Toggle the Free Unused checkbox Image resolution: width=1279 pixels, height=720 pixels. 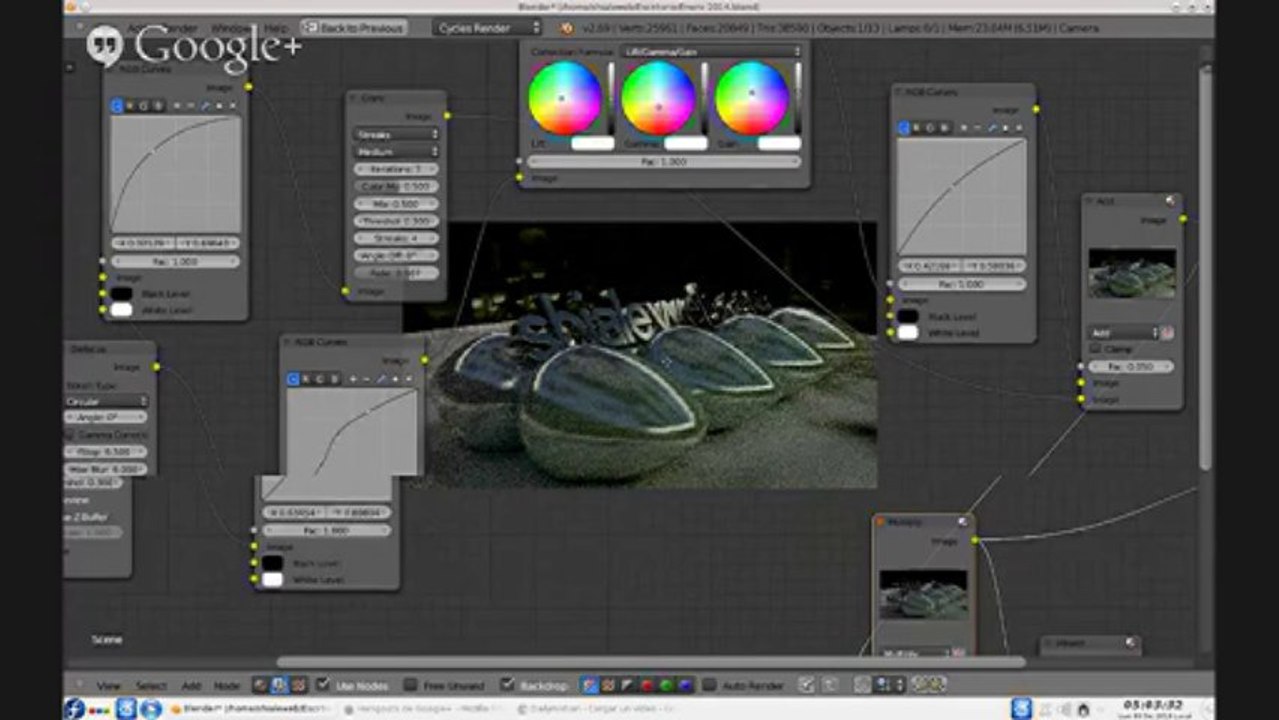[x=410, y=685]
